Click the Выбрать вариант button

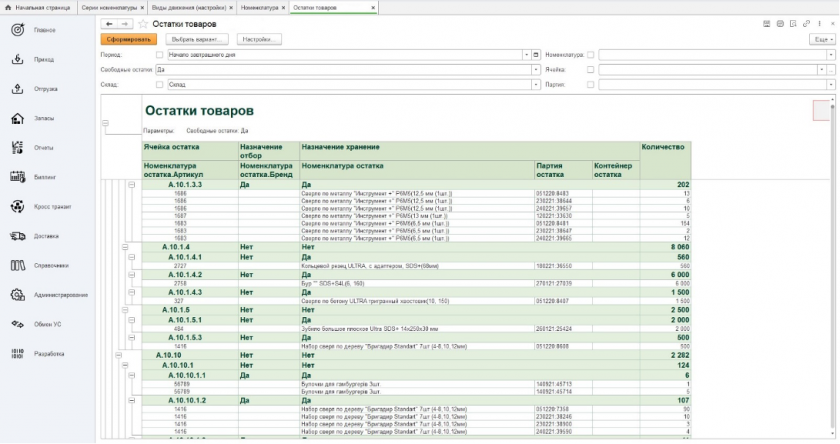(197, 40)
